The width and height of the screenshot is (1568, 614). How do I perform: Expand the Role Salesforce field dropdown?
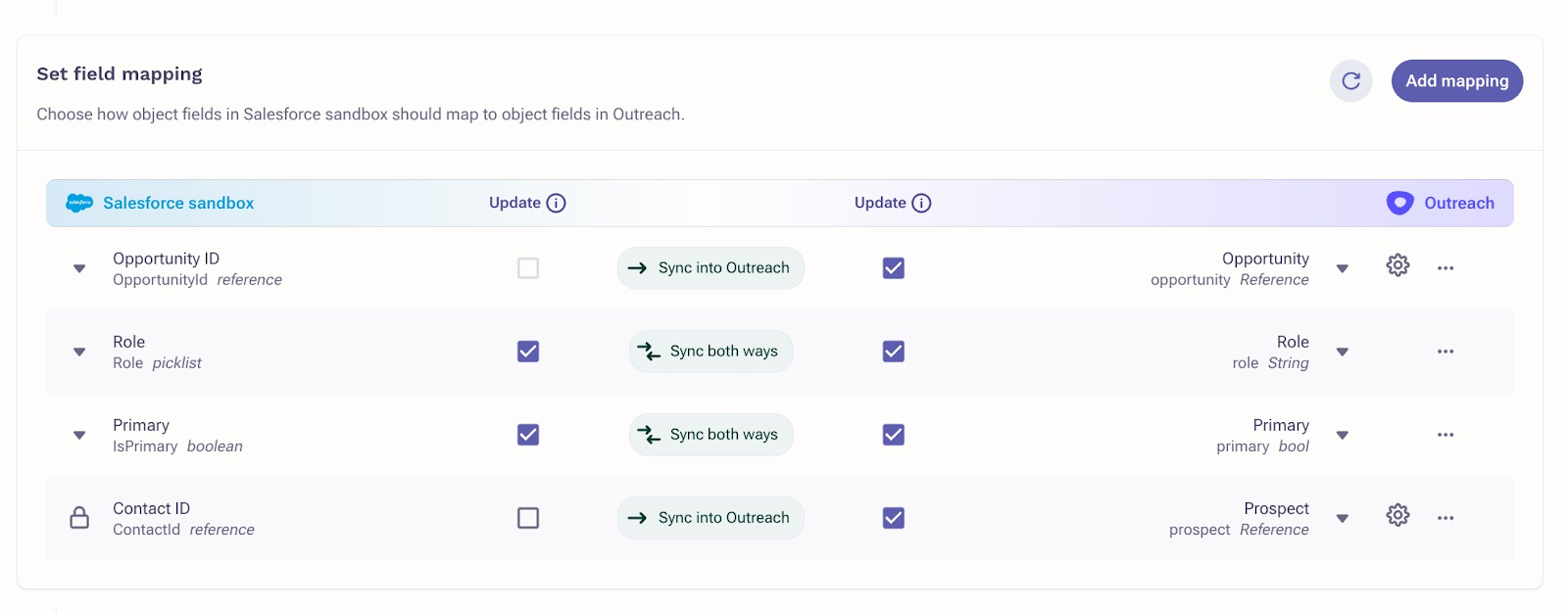pyautogui.click(x=79, y=352)
